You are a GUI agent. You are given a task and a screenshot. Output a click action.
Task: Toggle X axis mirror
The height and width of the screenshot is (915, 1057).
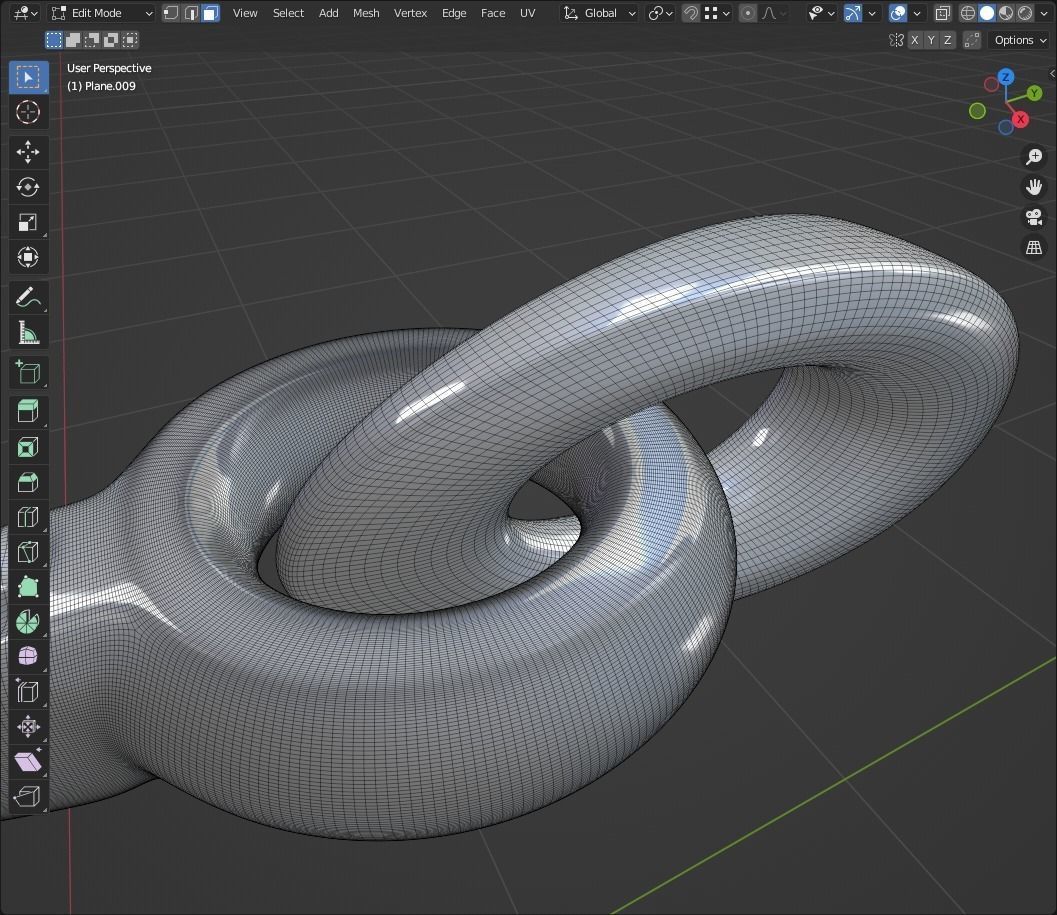pos(915,40)
